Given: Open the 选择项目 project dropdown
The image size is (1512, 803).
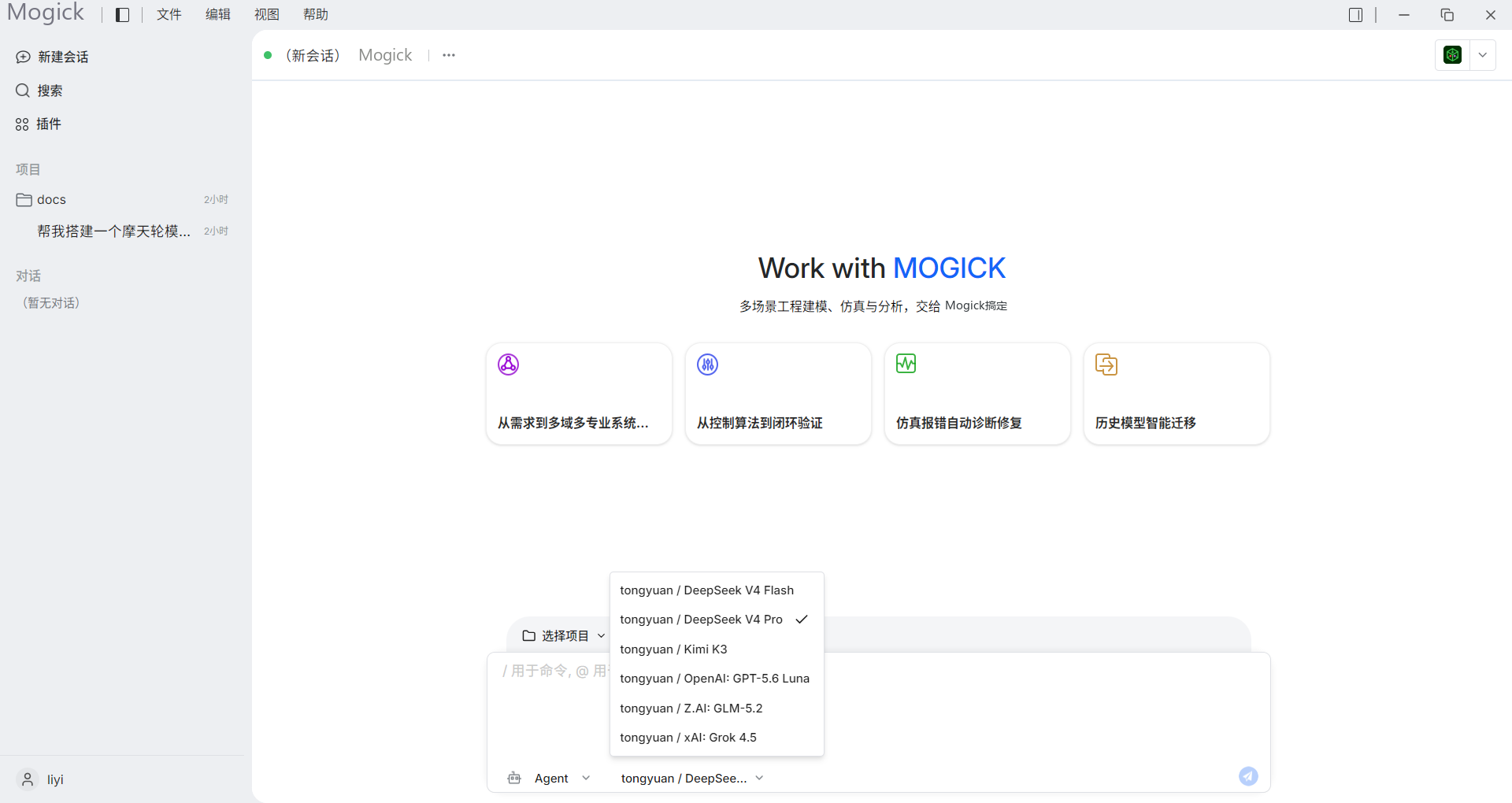Looking at the screenshot, I should (564, 636).
